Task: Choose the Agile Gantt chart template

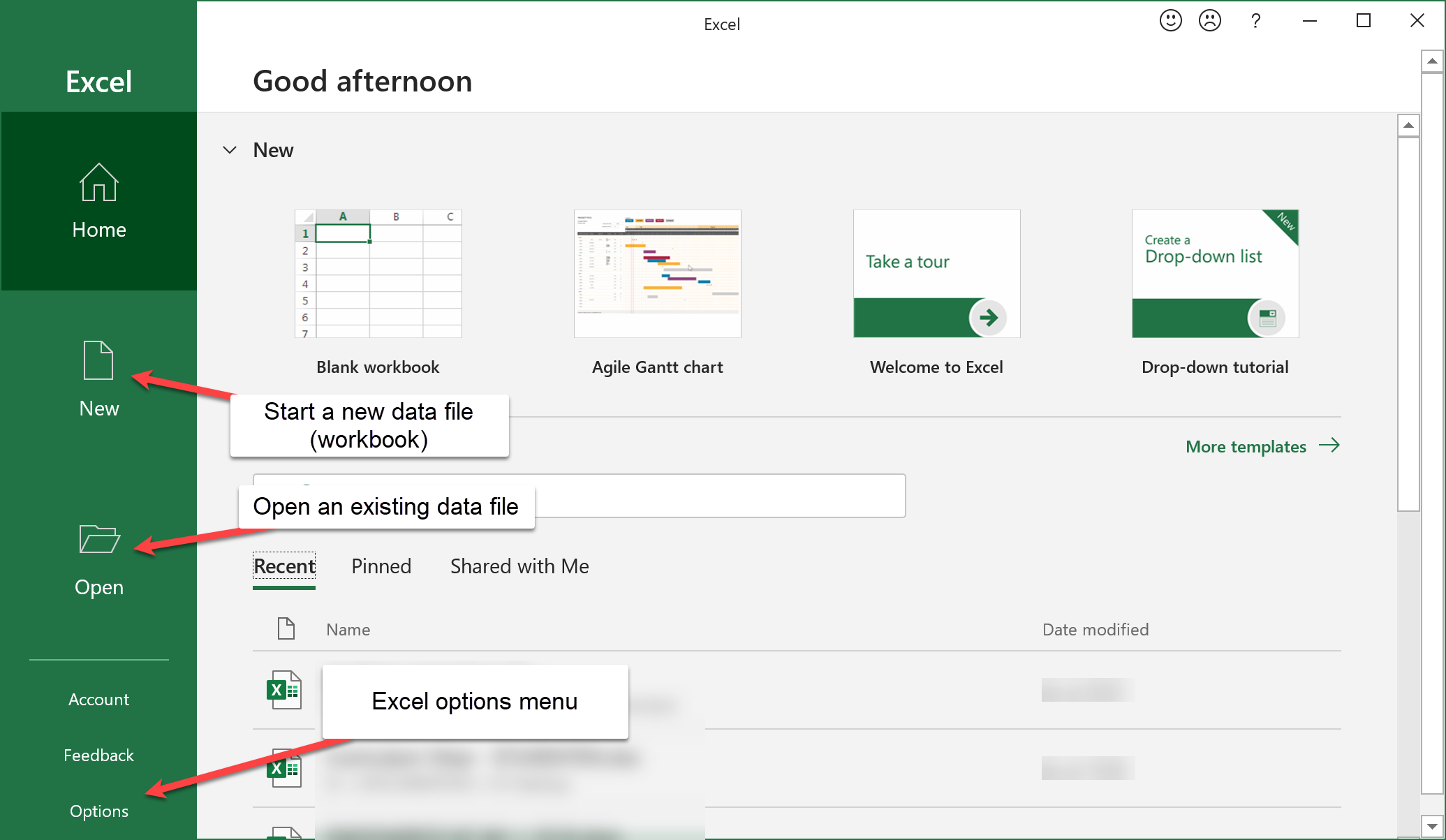Action: tap(657, 274)
